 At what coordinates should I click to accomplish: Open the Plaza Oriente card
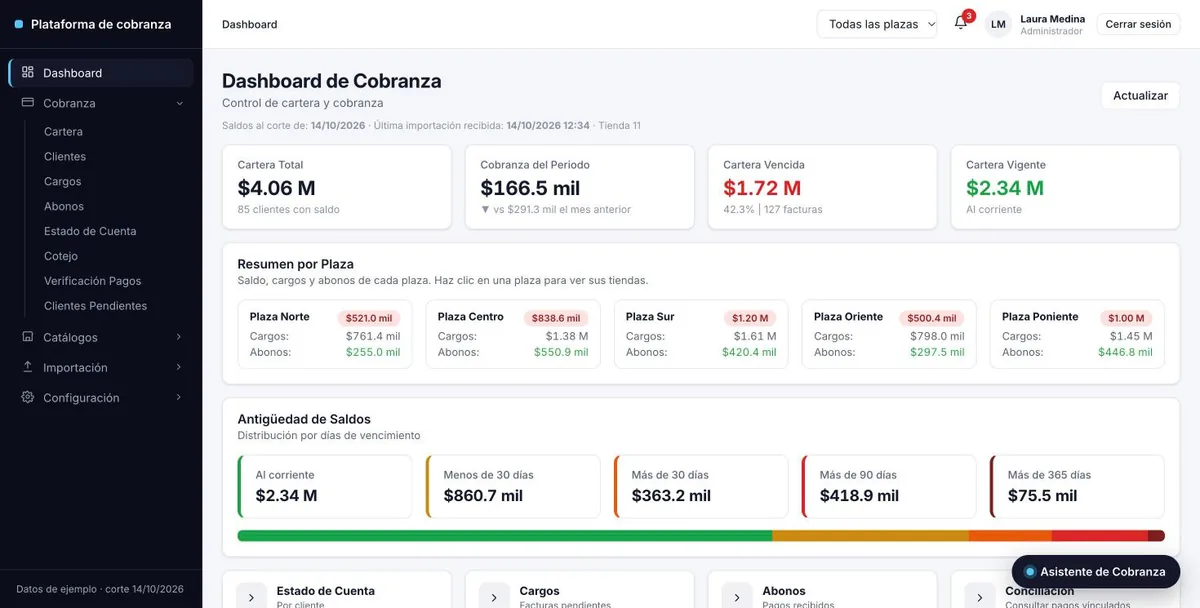[x=889, y=334]
